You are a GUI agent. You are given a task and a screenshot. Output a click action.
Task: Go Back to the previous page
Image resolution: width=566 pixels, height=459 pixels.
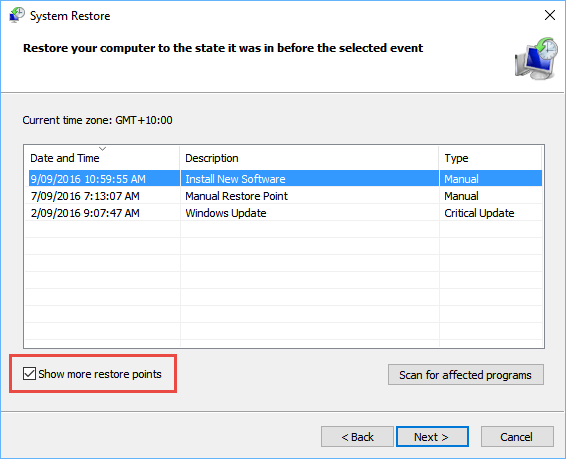pyautogui.click(x=357, y=437)
